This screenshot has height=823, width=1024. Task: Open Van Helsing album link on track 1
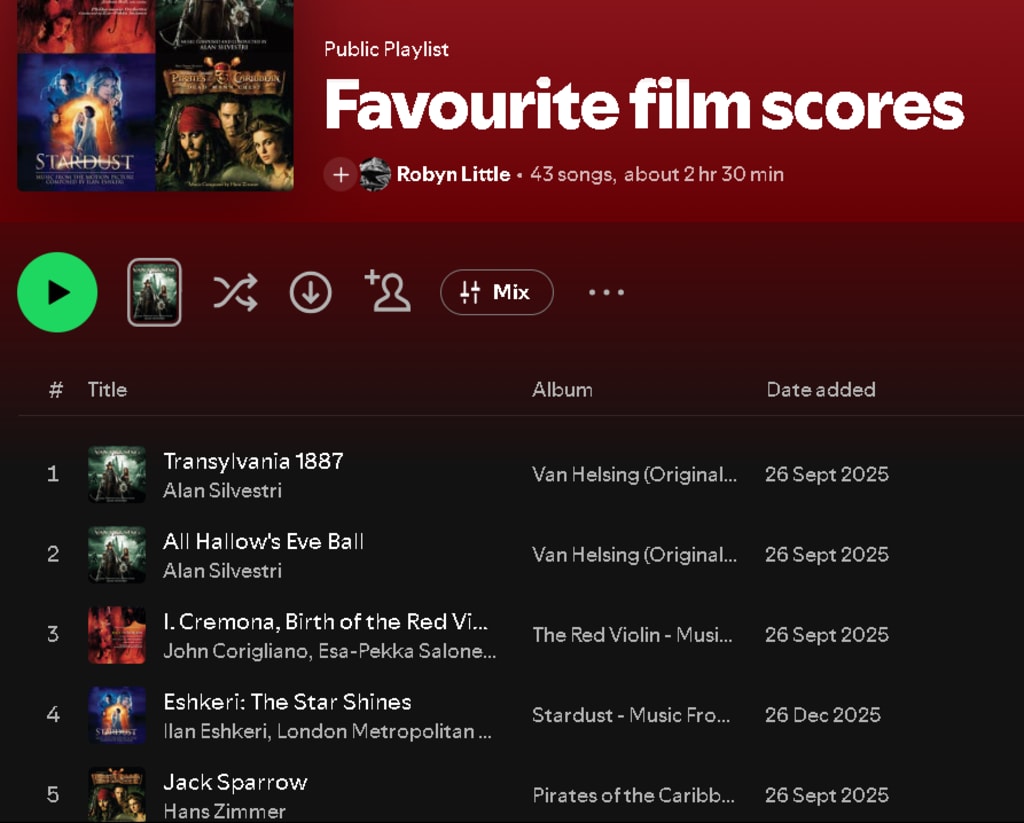(634, 474)
